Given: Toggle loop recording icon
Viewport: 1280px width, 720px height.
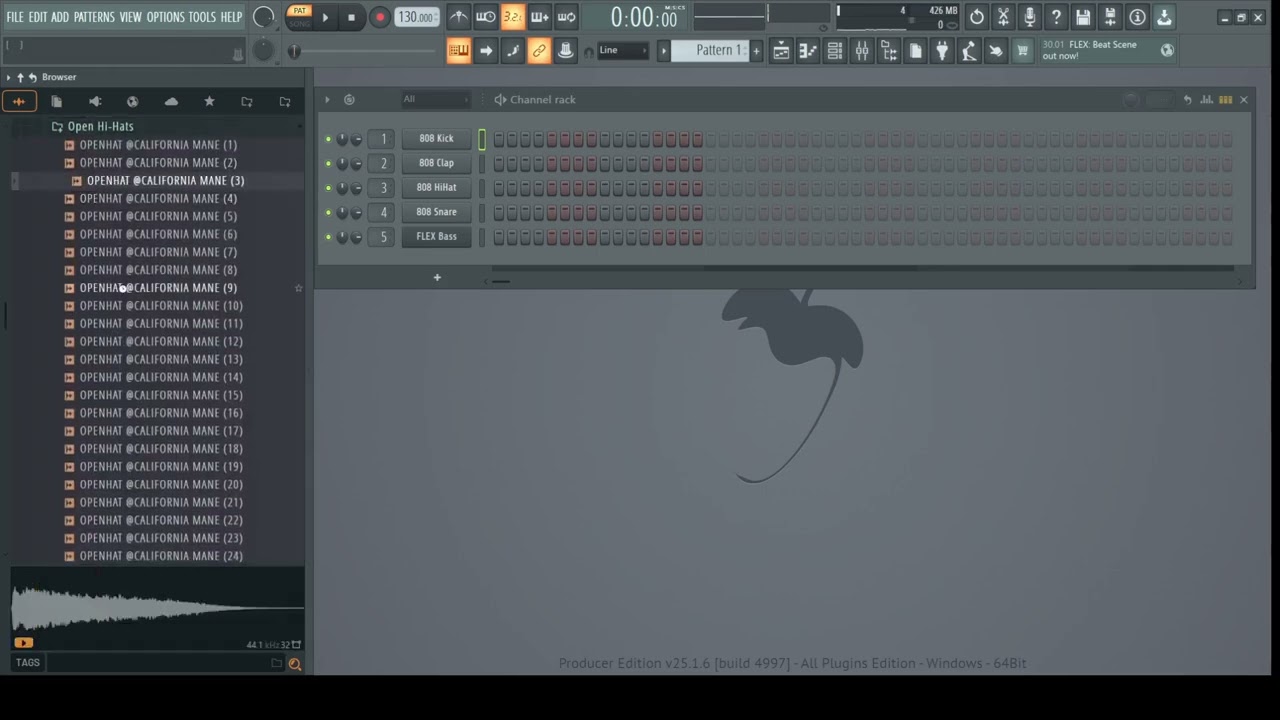Looking at the screenshot, I should [x=566, y=17].
